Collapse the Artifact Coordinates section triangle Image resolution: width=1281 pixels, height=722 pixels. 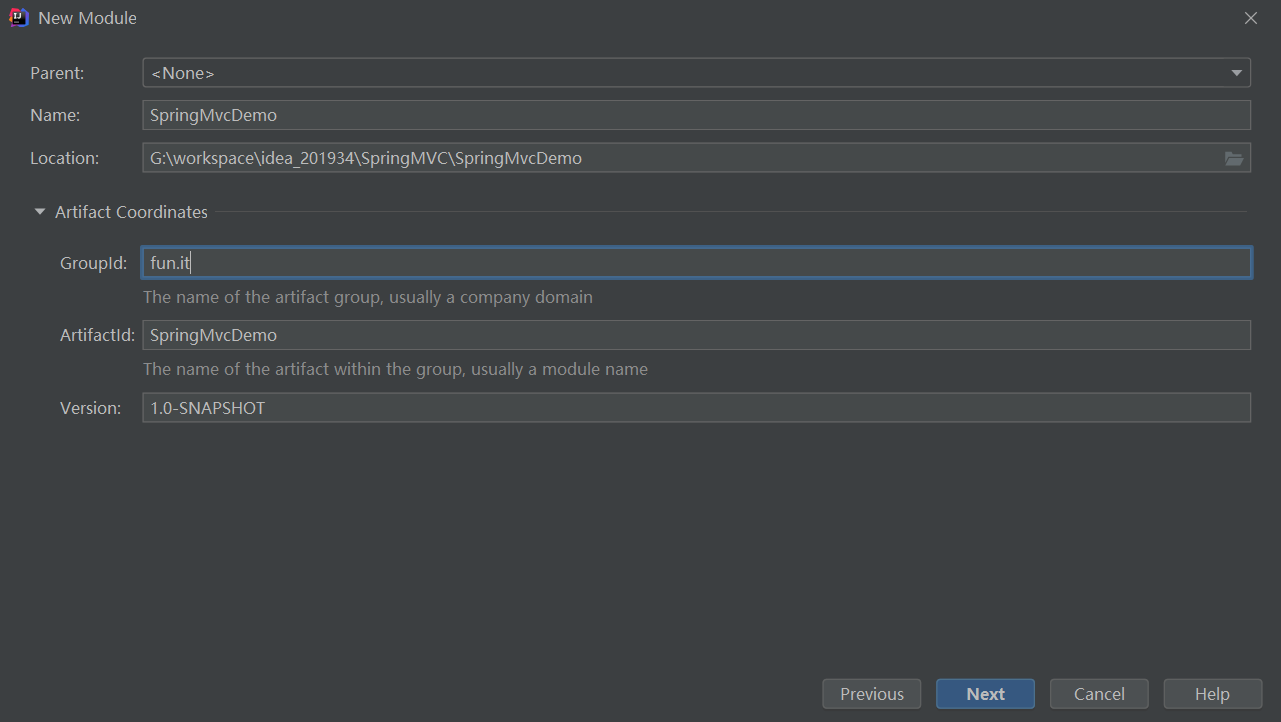[x=40, y=212]
